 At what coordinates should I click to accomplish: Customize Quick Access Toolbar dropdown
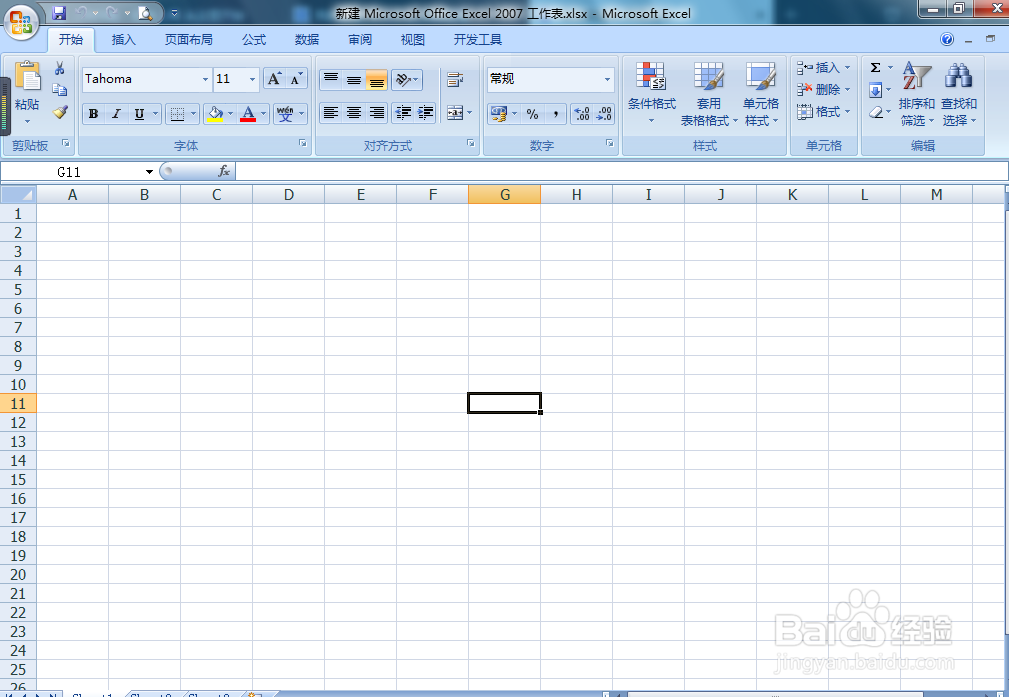click(174, 13)
